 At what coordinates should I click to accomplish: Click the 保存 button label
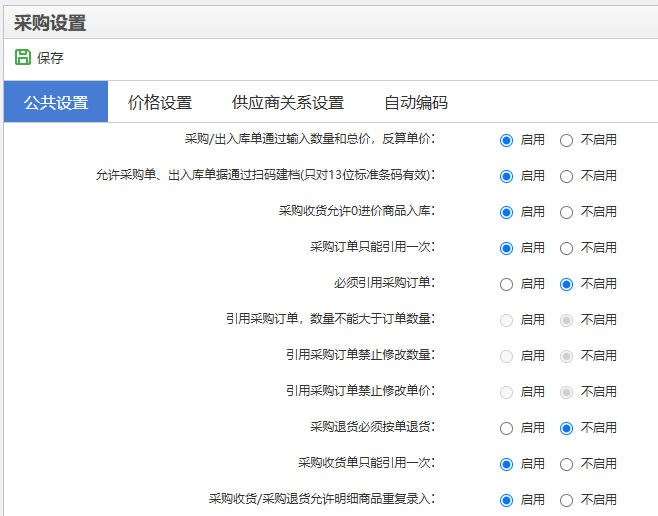point(50,58)
